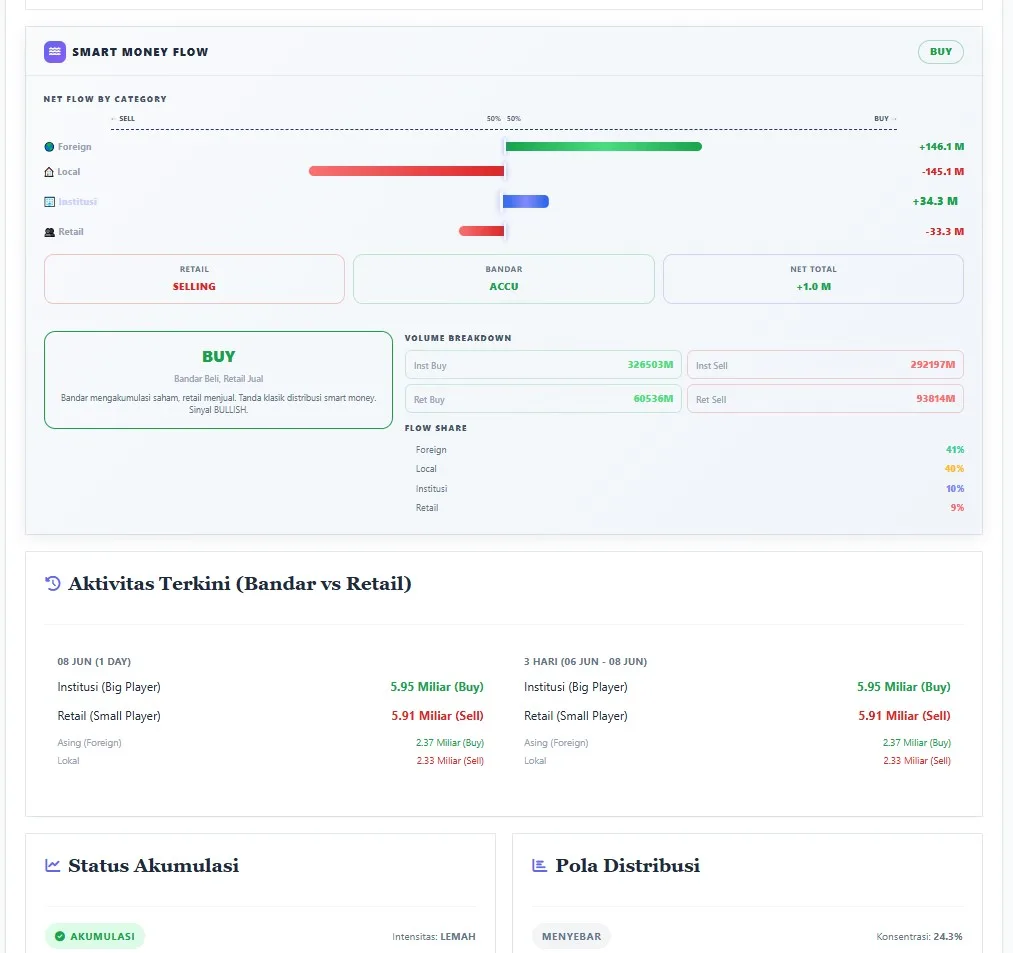This screenshot has width=1013, height=953.
Task: Click the MENYEBAR status badge
Action: [x=571, y=936]
